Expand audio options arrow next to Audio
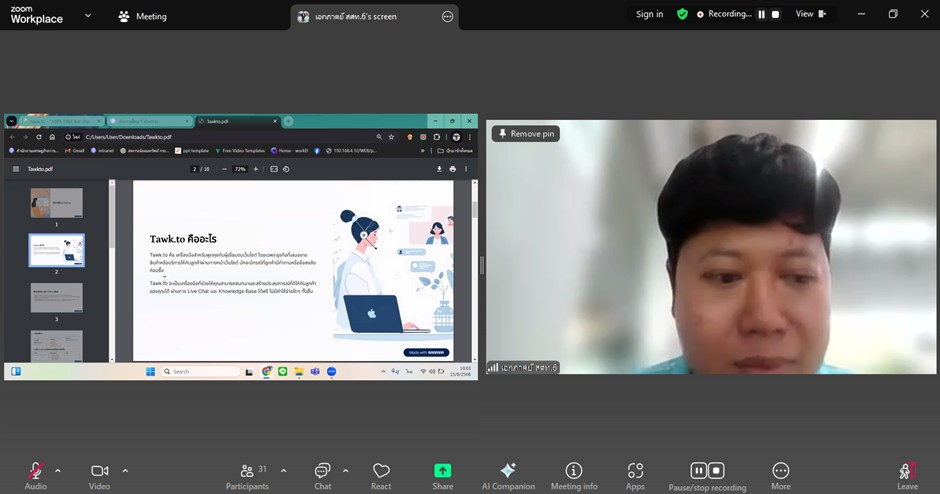The height and width of the screenshot is (494, 940). click(x=58, y=470)
